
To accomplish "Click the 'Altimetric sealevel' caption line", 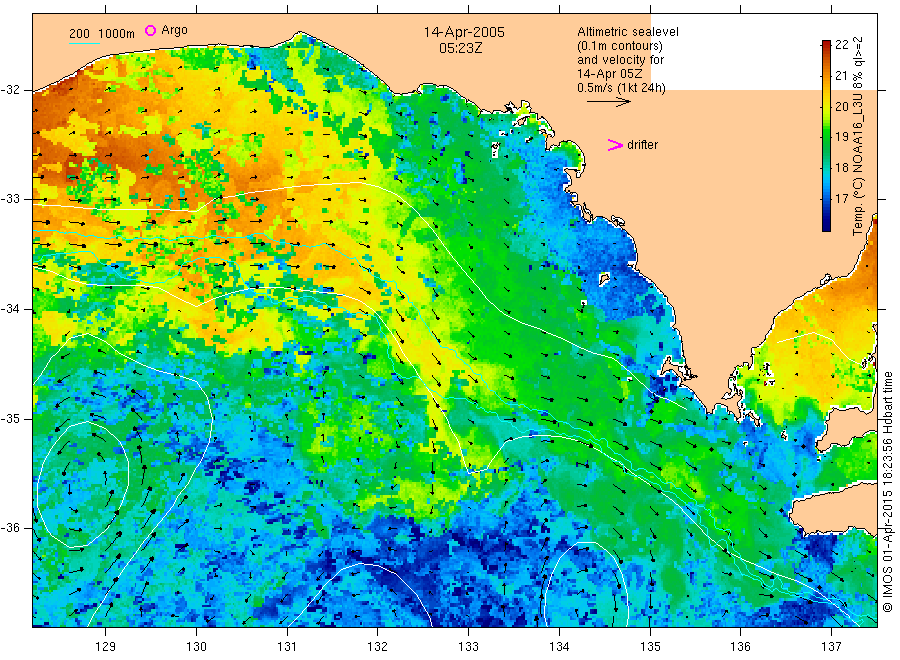I will (x=627, y=32).
